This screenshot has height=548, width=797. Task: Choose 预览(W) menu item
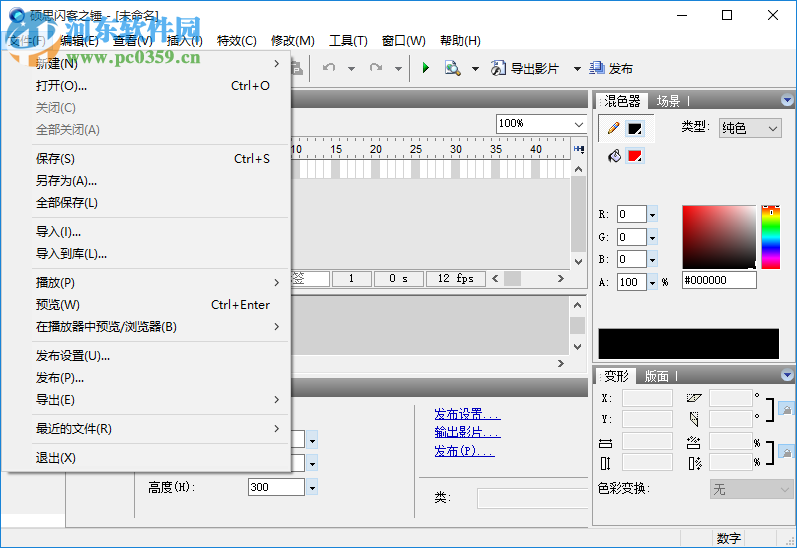pos(161,305)
